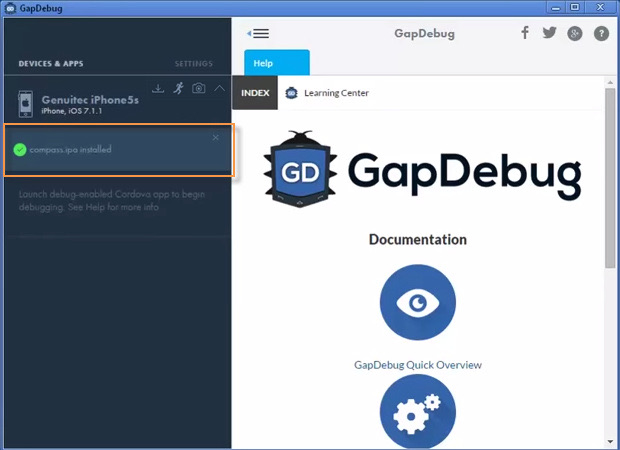Image resolution: width=620 pixels, height=450 pixels.
Task: Click the GapDebug logo image
Action: click(421, 171)
